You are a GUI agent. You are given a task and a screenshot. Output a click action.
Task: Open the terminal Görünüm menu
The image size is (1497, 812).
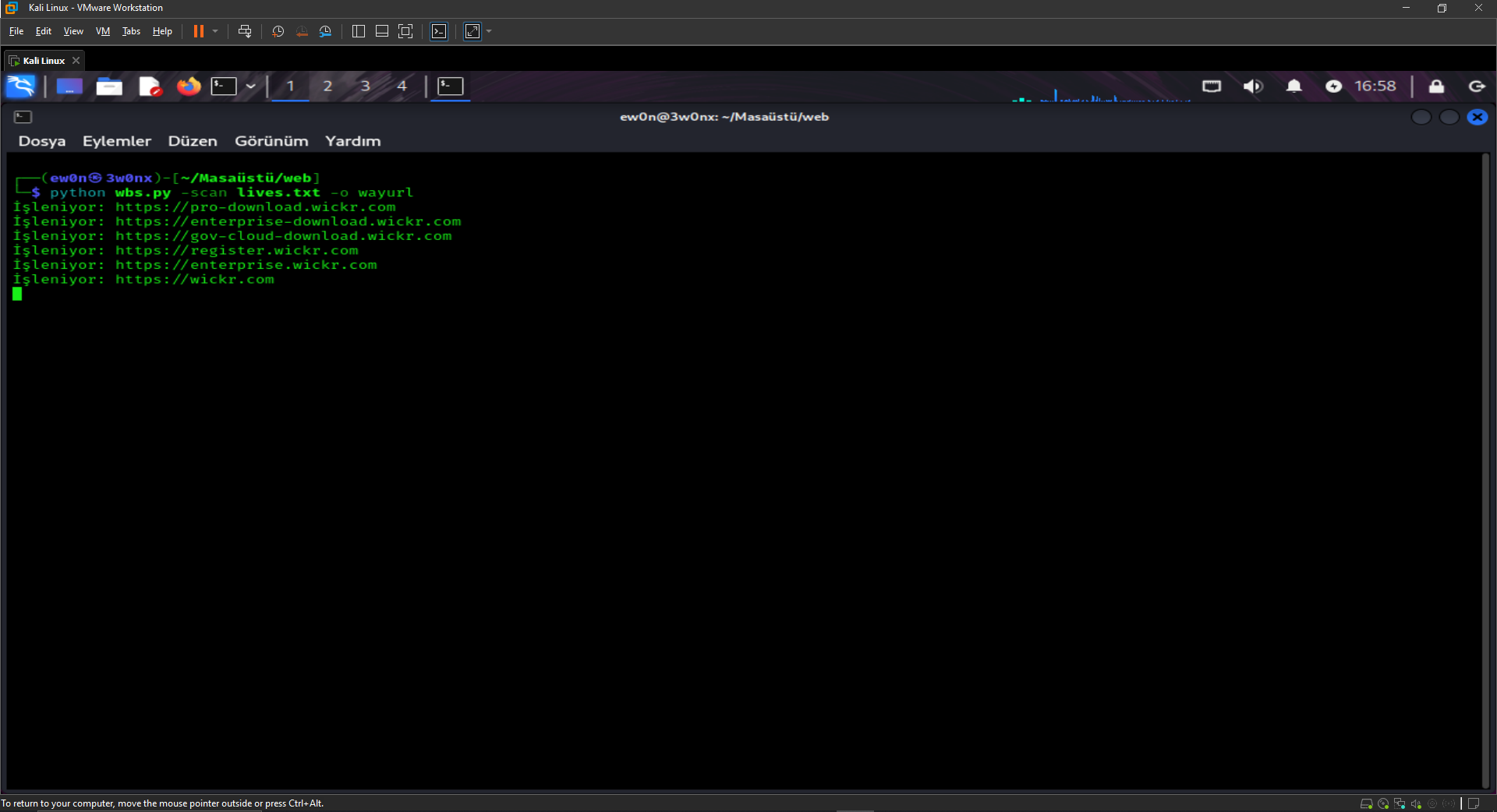point(271,141)
